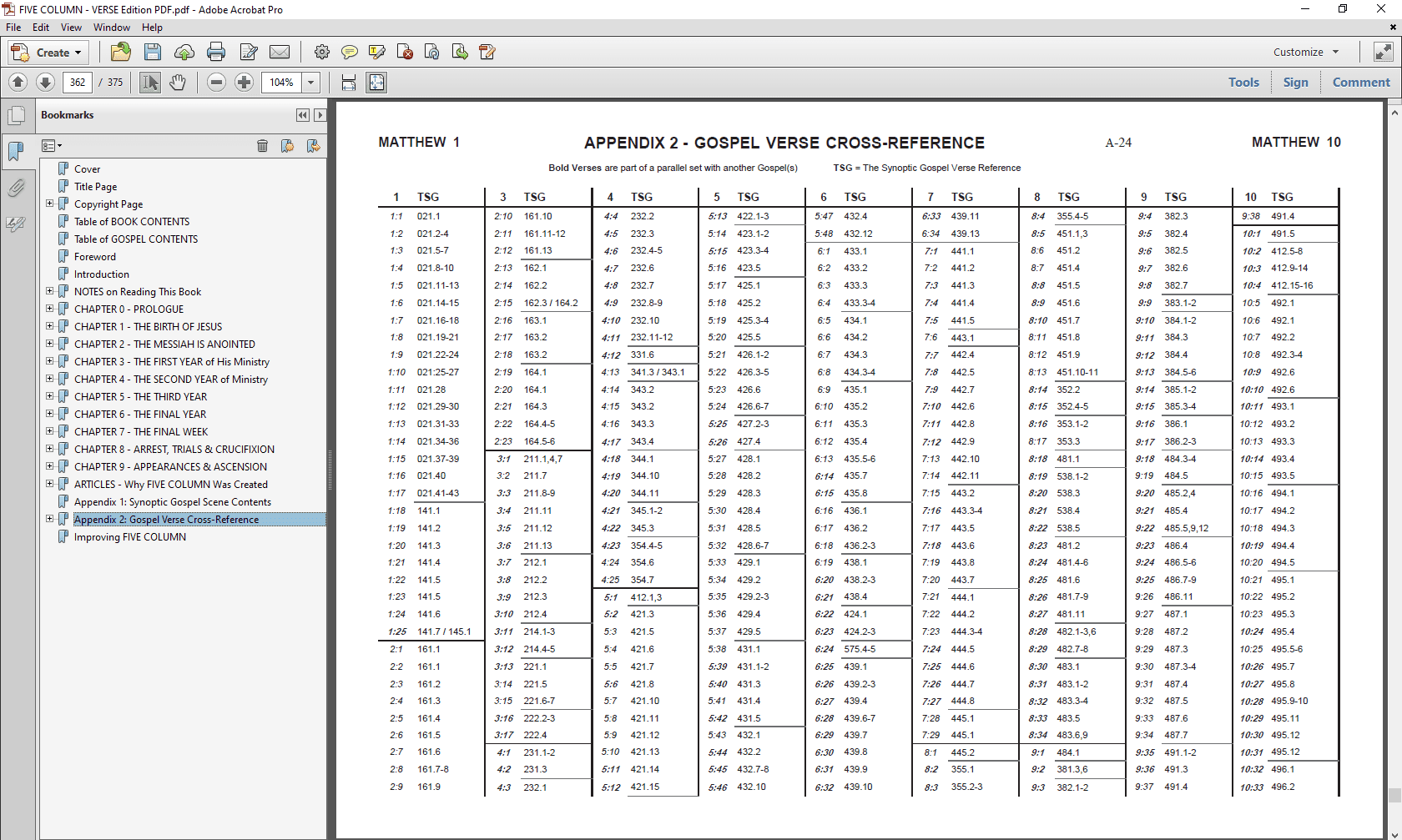Open the zoom percentage dropdown arrow
This screenshot has width=1402, height=840.
pos(311,83)
